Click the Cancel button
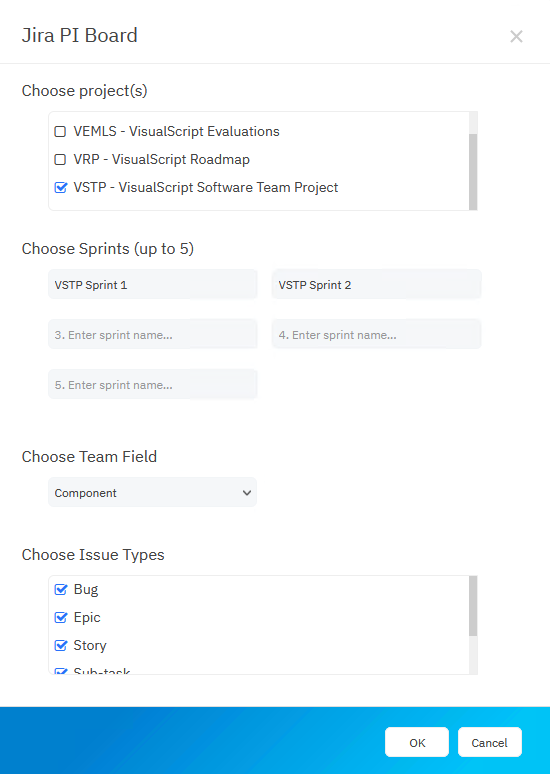Viewport: 550px width, 774px height. (x=489, y=742)
